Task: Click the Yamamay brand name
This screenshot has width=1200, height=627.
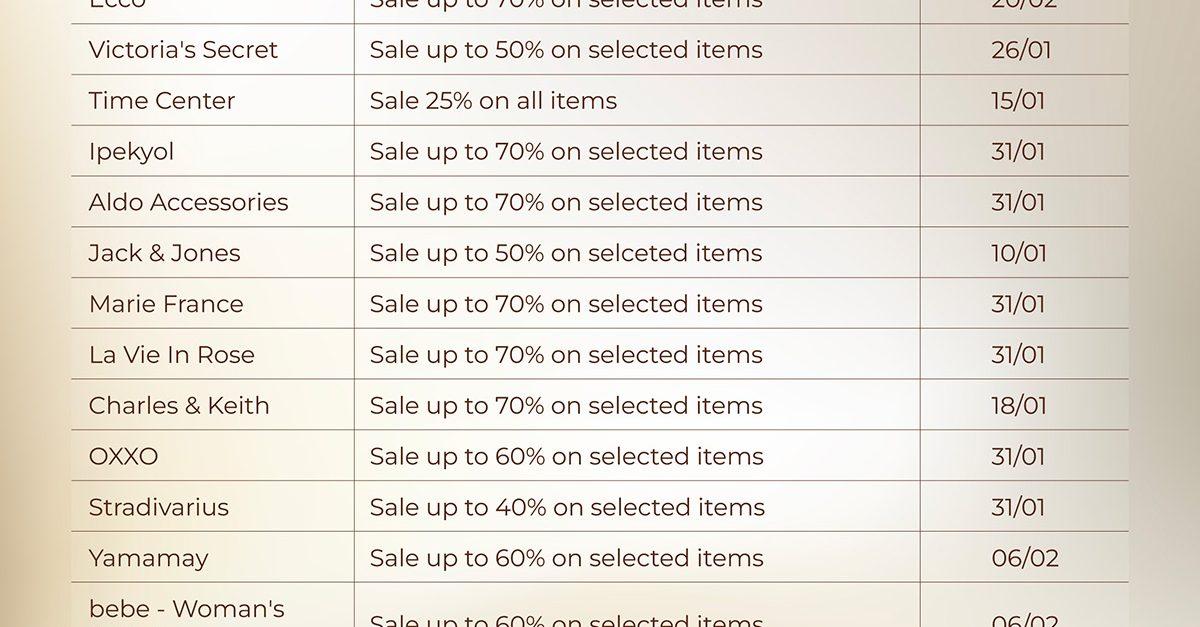Action: [148, 558]
